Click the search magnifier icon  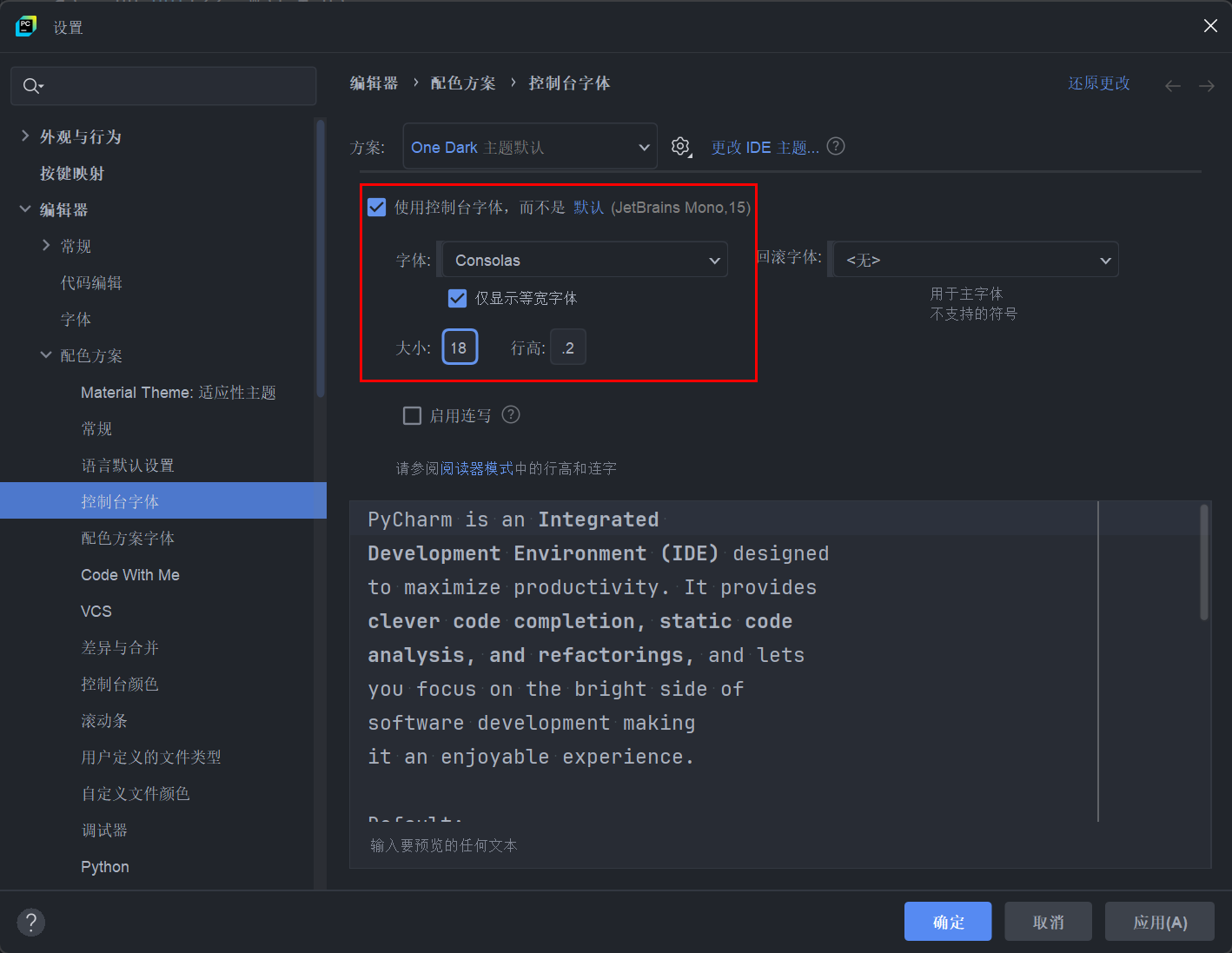point(32,86)
